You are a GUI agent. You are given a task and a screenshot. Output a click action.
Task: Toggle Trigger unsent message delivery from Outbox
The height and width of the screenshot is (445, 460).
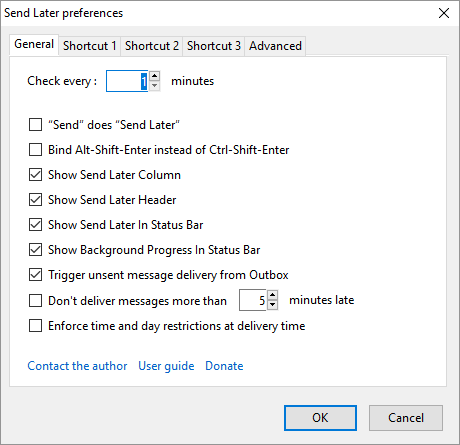(x=35, y=275)
